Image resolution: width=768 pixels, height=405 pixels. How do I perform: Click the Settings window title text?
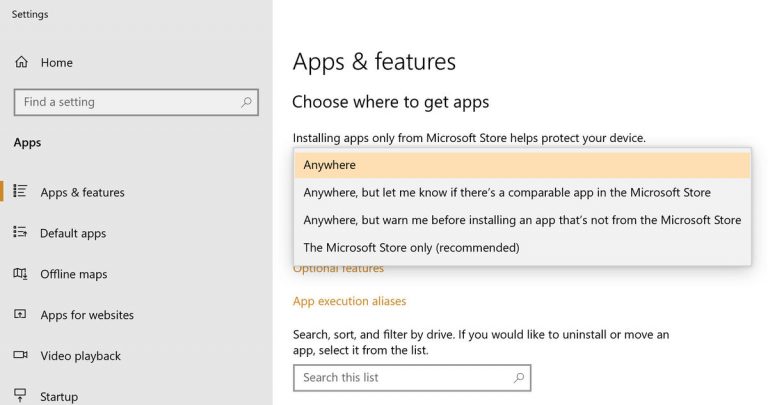30,15
